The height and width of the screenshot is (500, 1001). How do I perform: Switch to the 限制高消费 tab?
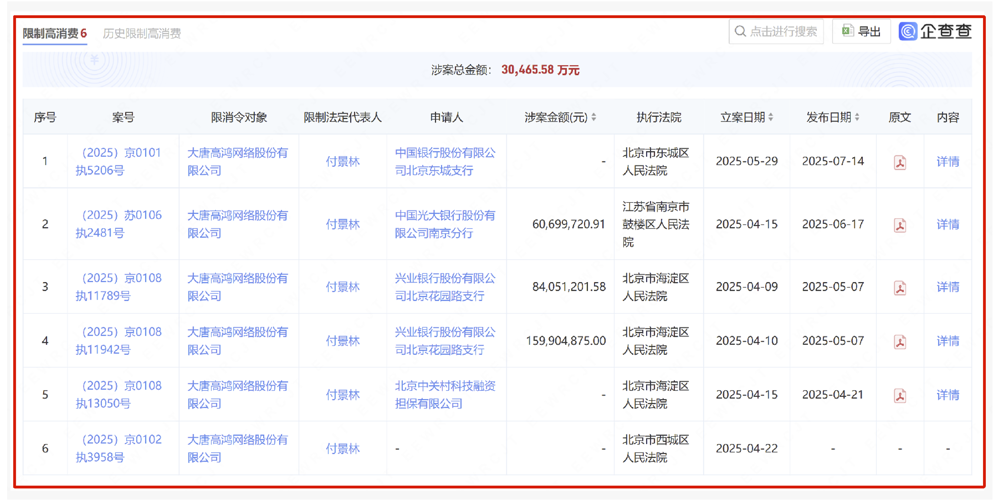(54, 34)
